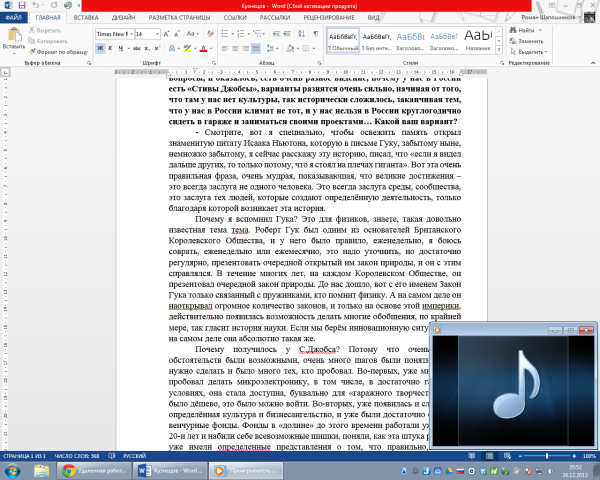The width and height of the screenshot is (600, 480).
Task: Clear all formatting eraser icon
Action: (210, 34)
